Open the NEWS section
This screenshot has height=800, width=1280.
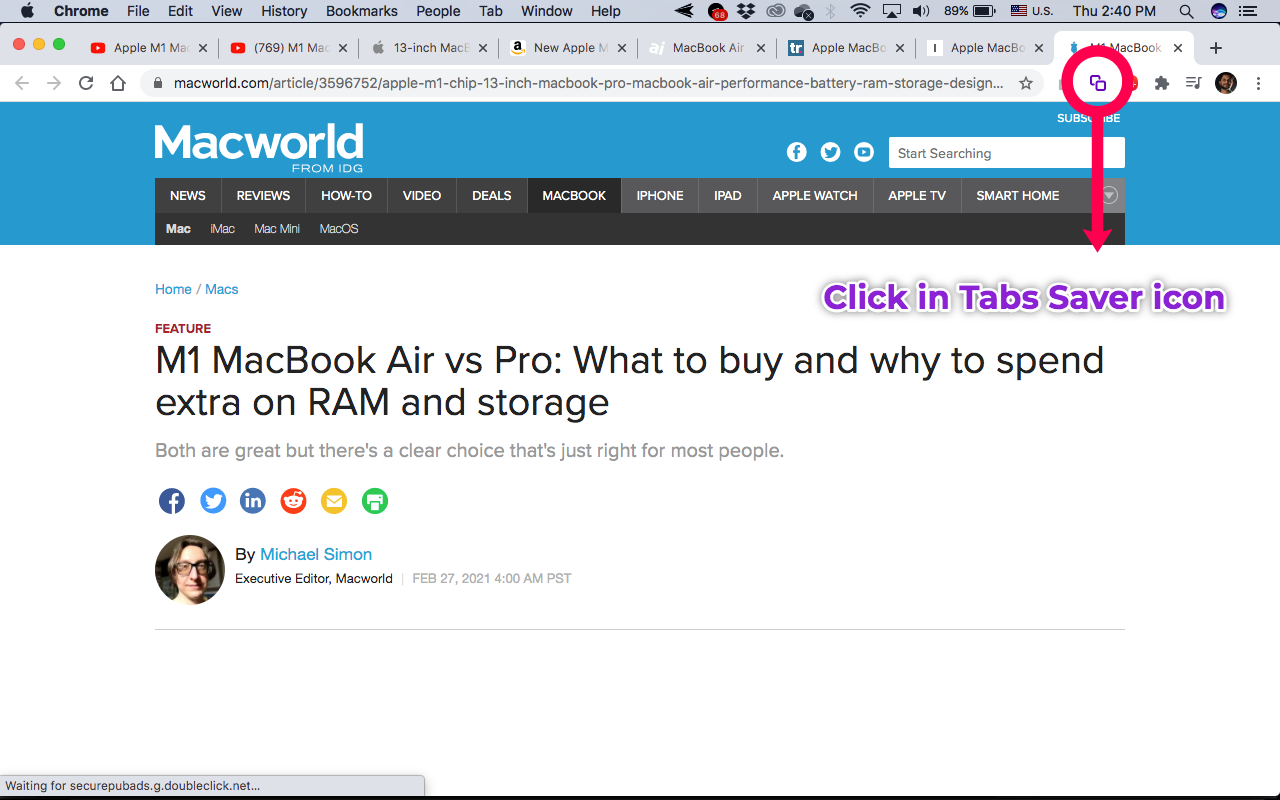click(188, 195)
